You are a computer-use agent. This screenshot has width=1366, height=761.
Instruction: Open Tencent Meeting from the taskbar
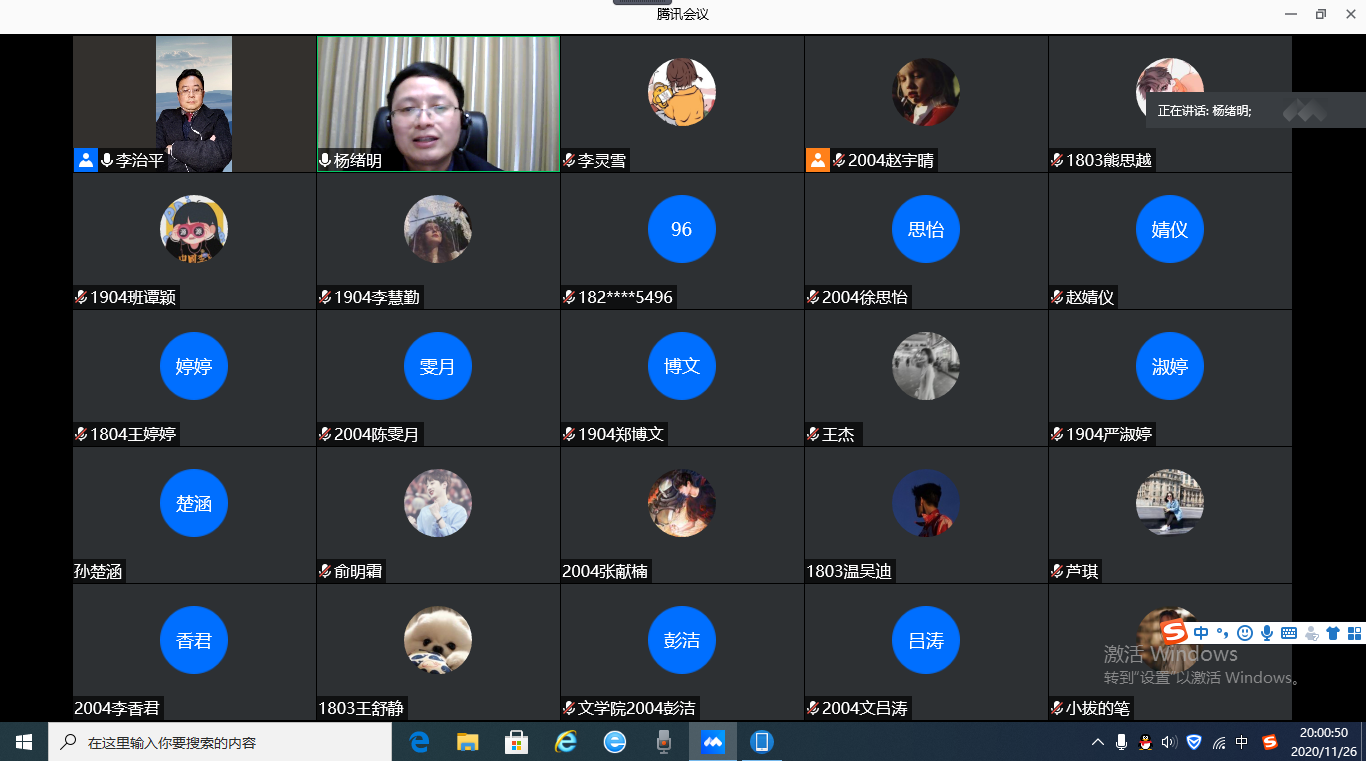(x=713, y=742)
